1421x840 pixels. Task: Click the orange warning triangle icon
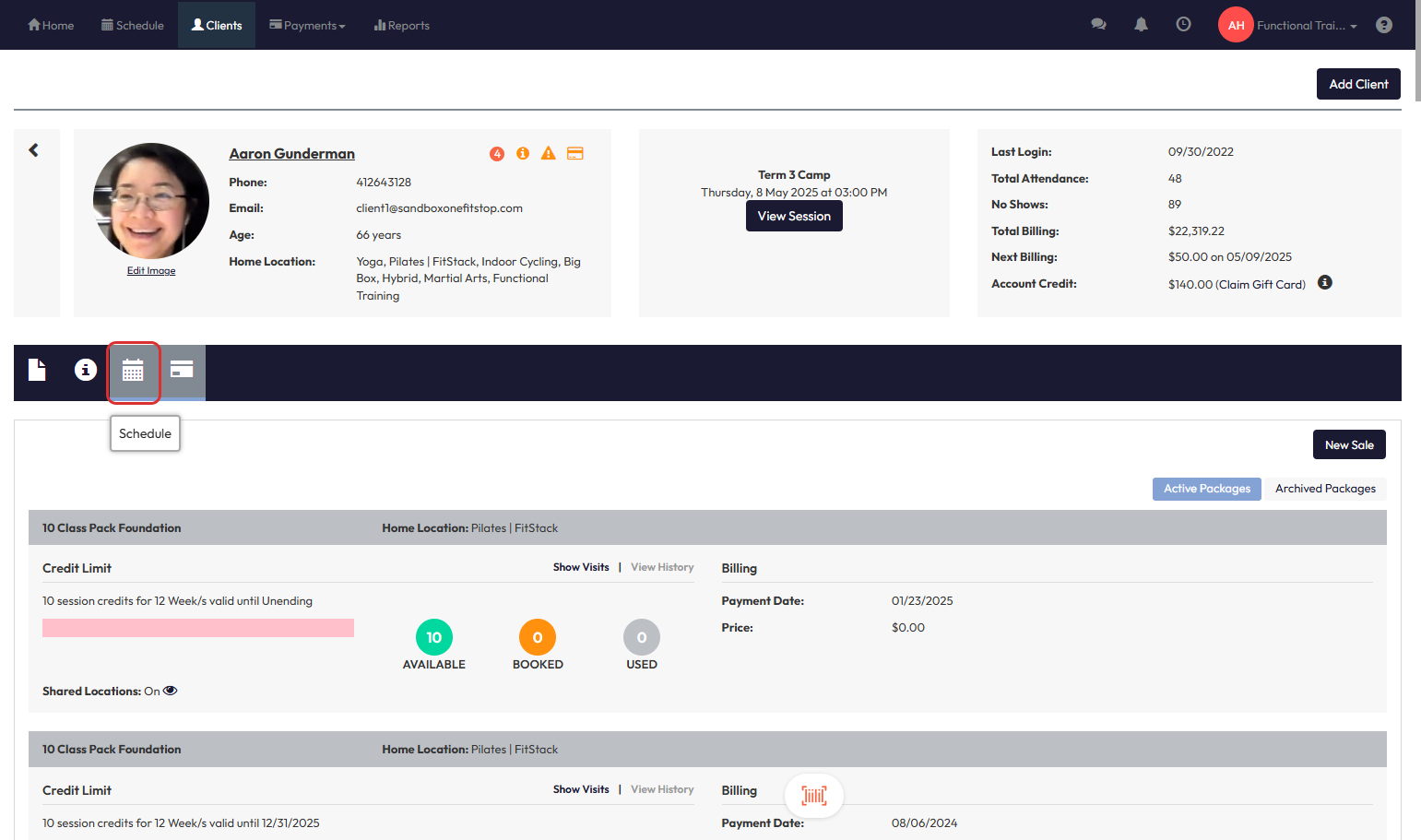point(549,153)
